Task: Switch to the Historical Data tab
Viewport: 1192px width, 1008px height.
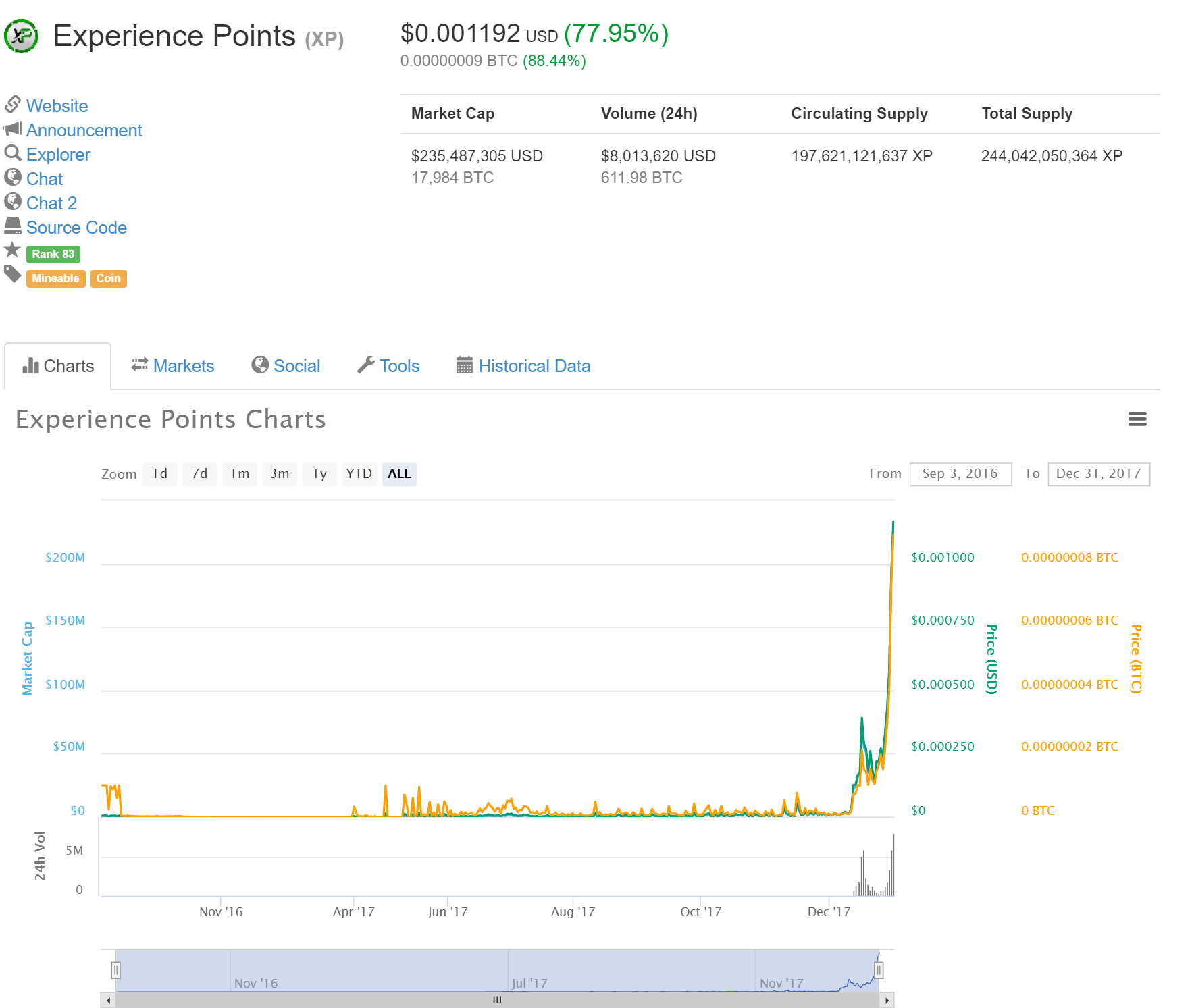Action: click(523, 366)
